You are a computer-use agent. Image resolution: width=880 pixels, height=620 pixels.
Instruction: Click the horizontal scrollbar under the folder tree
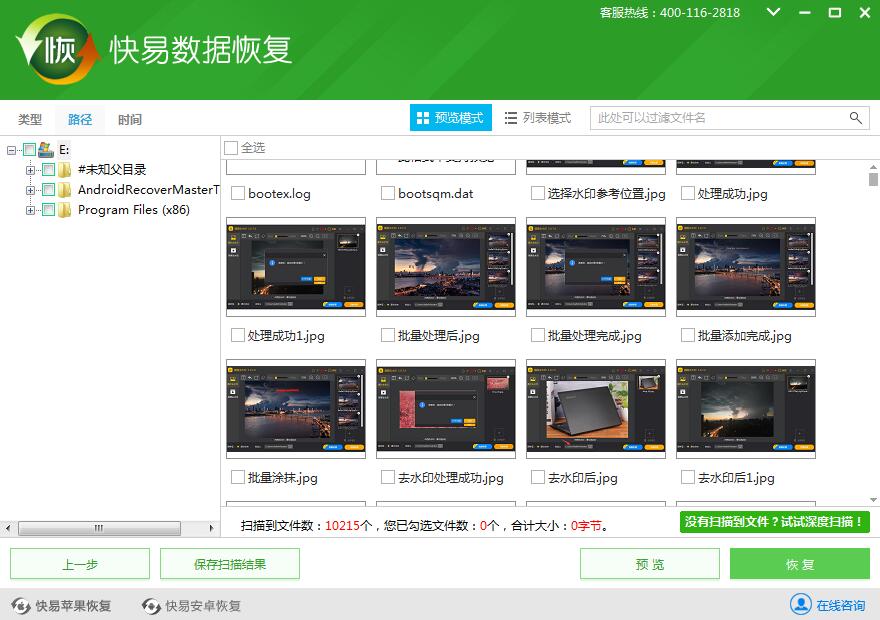100,528
